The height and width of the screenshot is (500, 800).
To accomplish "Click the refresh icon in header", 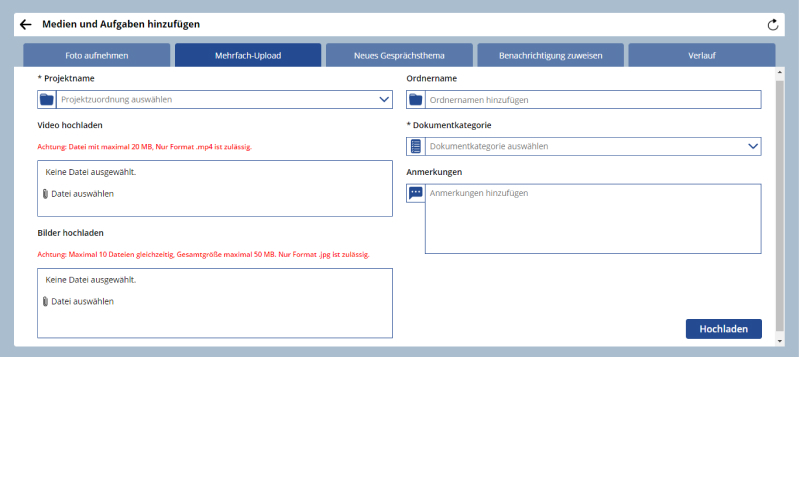I will click(772, 24).
